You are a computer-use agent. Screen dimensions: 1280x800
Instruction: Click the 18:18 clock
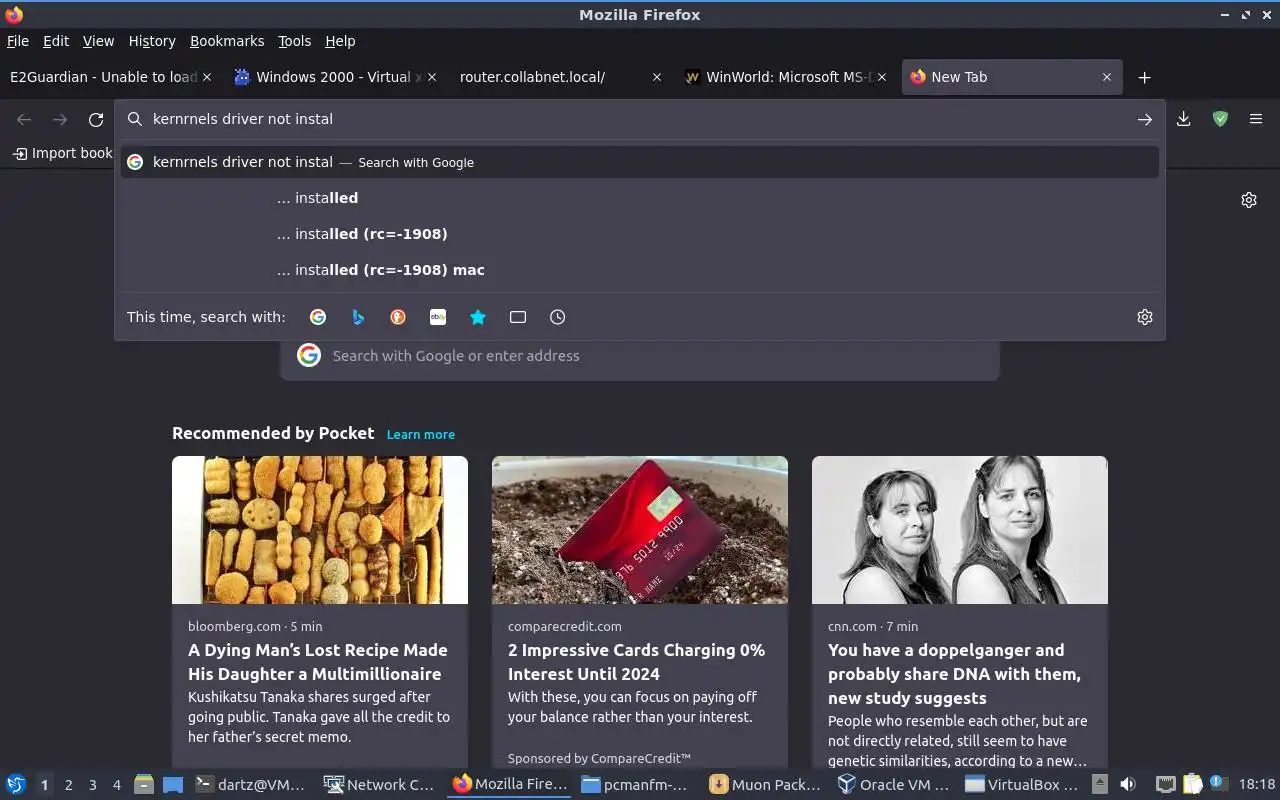click(x=1256, y=785)
